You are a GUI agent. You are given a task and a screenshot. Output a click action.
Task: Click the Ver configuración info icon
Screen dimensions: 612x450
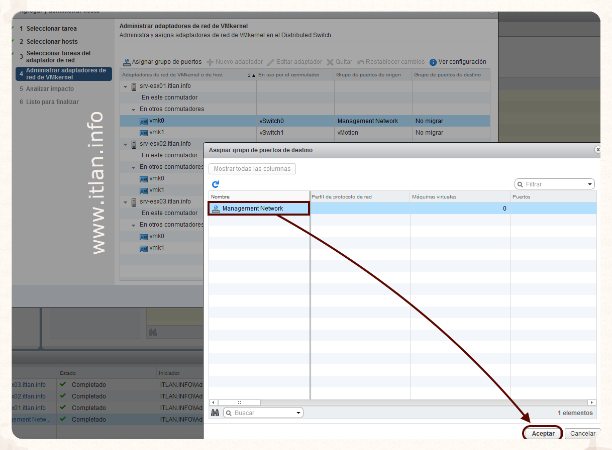(x=433, y=62)
